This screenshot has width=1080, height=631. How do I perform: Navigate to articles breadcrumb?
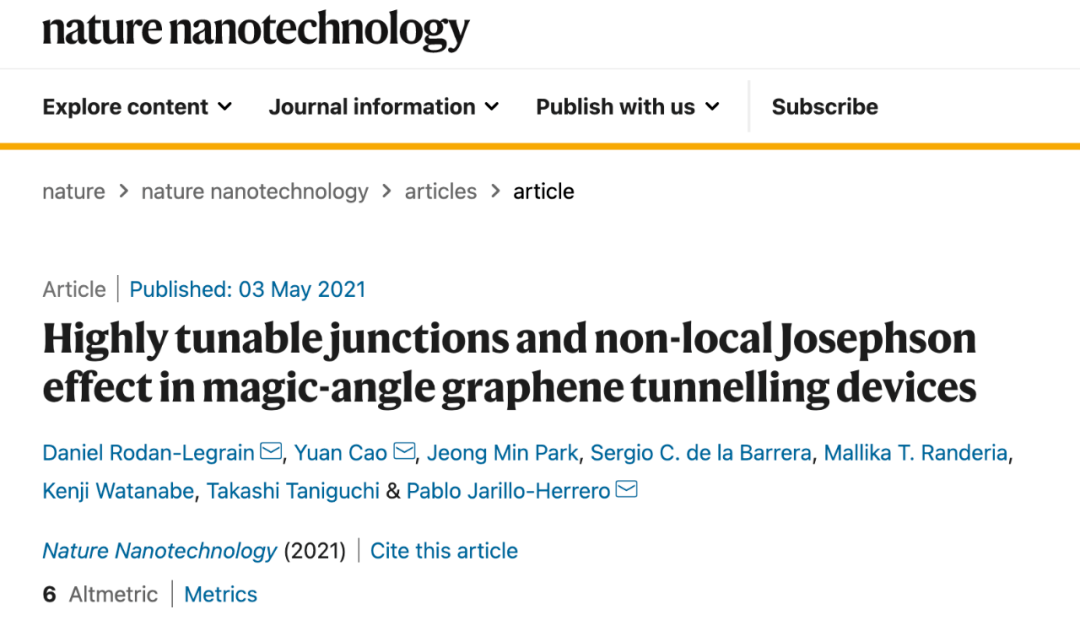coord(440,191)
